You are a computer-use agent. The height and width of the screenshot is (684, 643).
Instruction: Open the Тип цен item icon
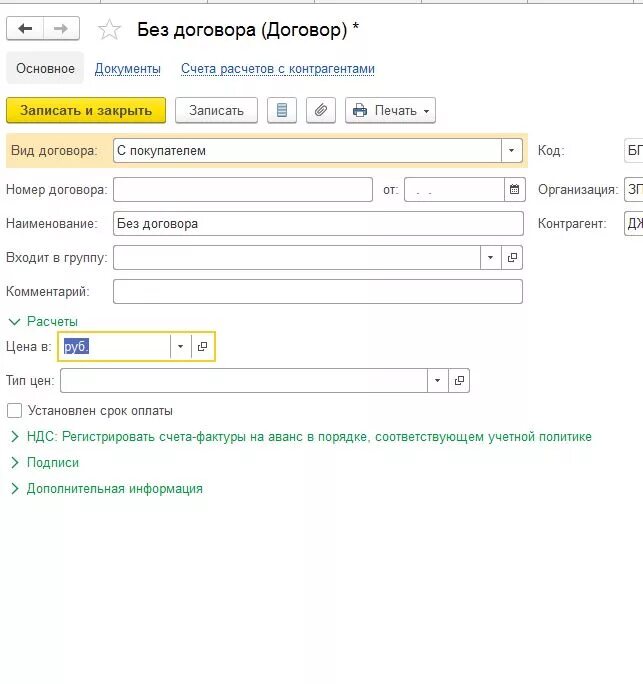click(459, 380)
